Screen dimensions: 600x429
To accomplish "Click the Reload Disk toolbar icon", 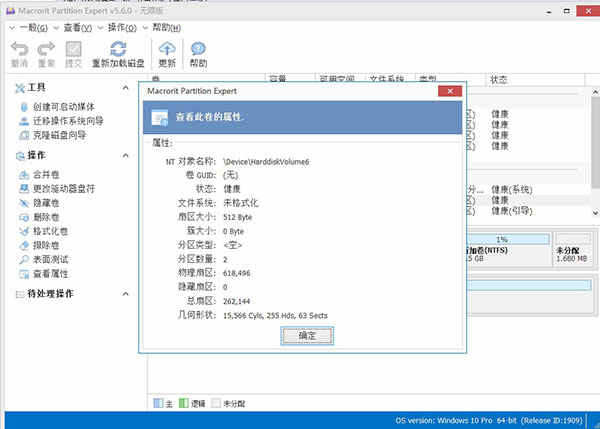I will [x=118, y=49].
